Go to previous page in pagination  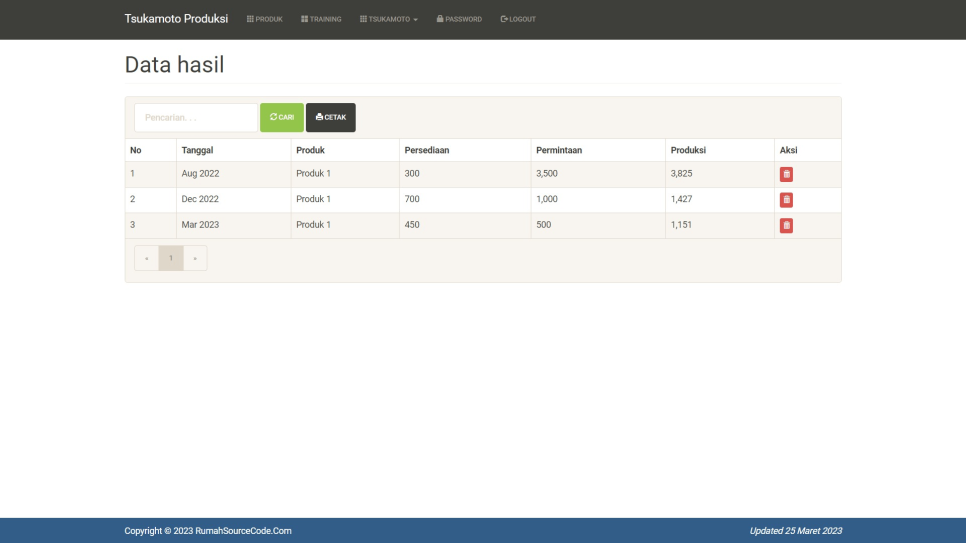click(147, 258)
